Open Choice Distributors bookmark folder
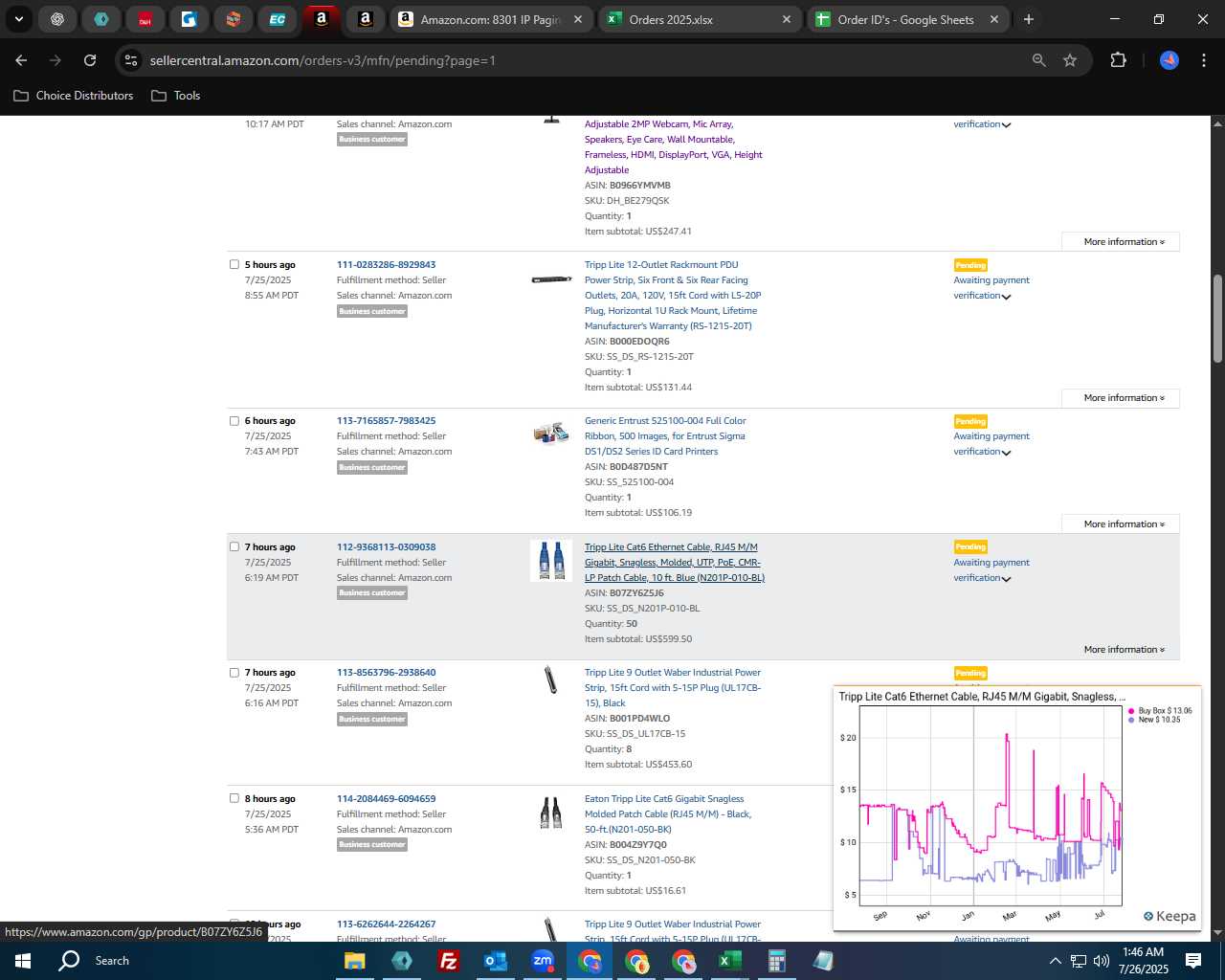1225x980 pixels. 74,96
